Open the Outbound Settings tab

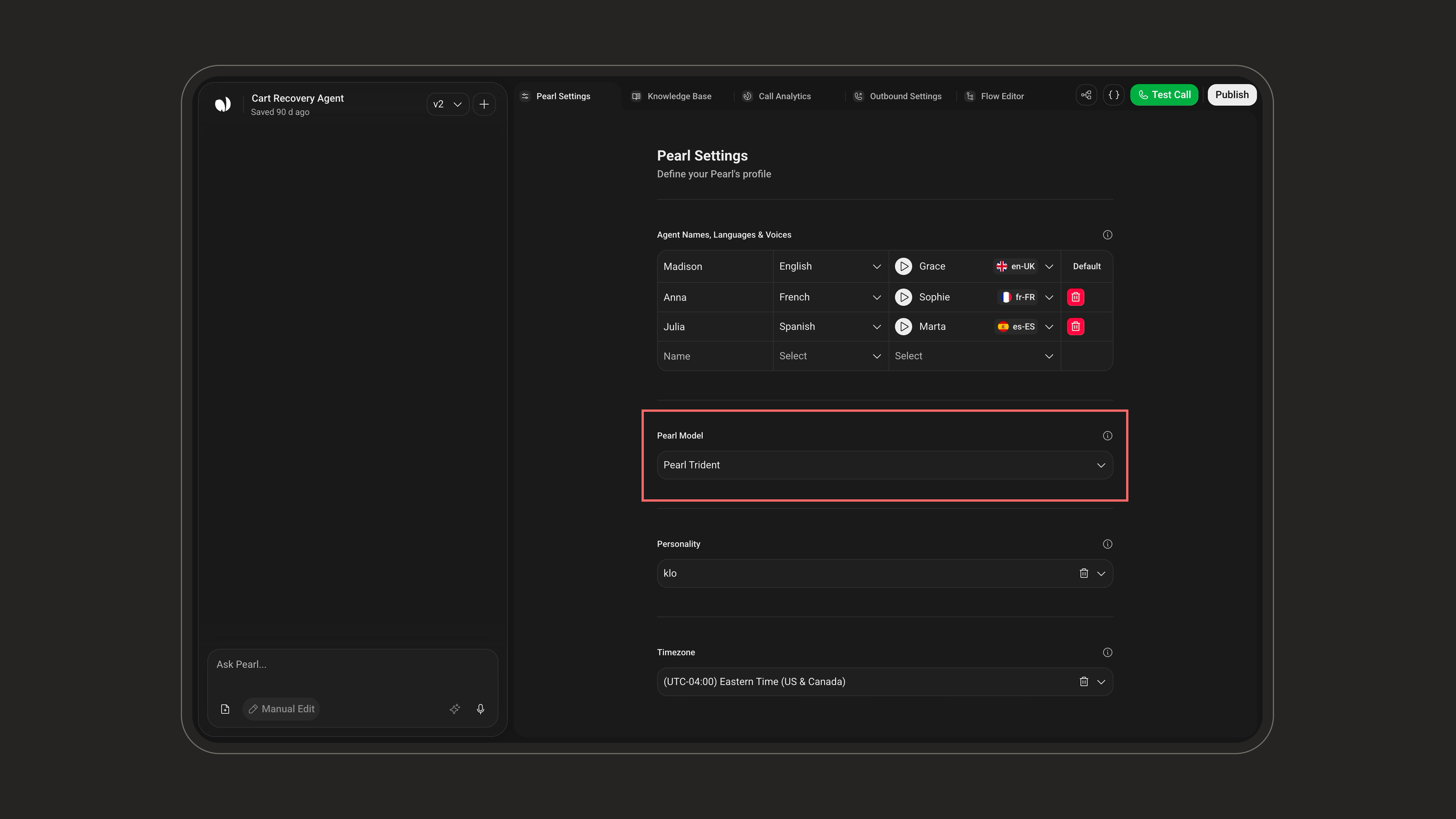(x=897, y=96)
